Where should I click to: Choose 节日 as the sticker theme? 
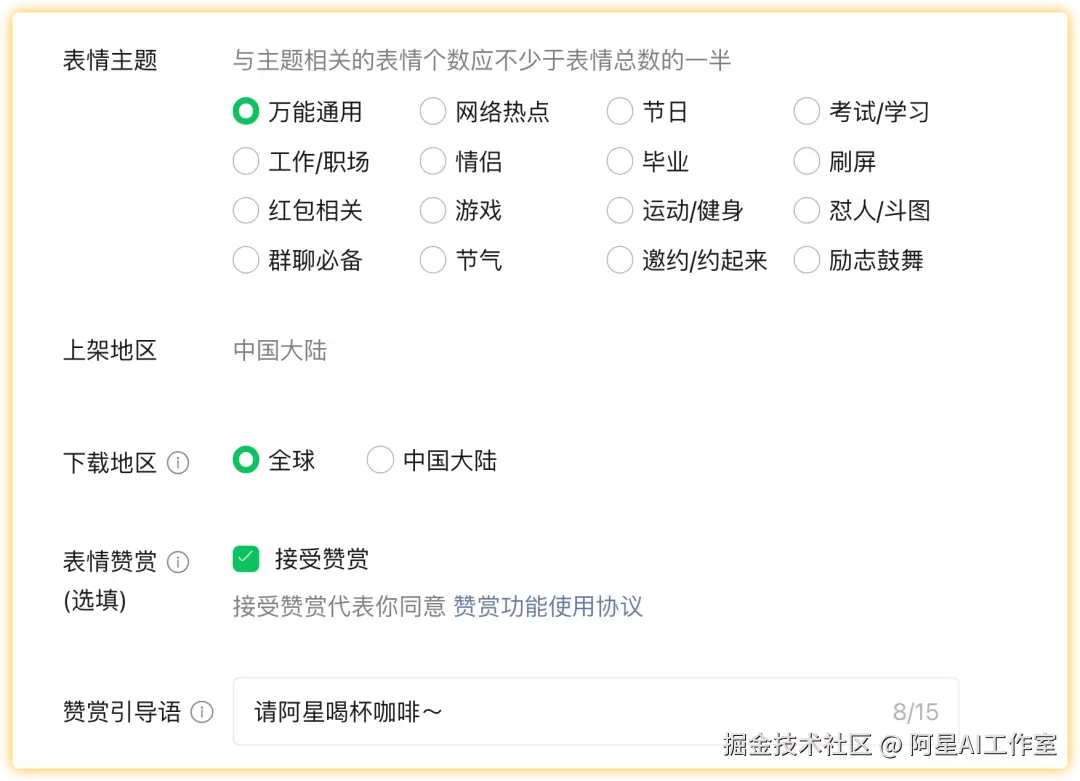coord(619,111)
